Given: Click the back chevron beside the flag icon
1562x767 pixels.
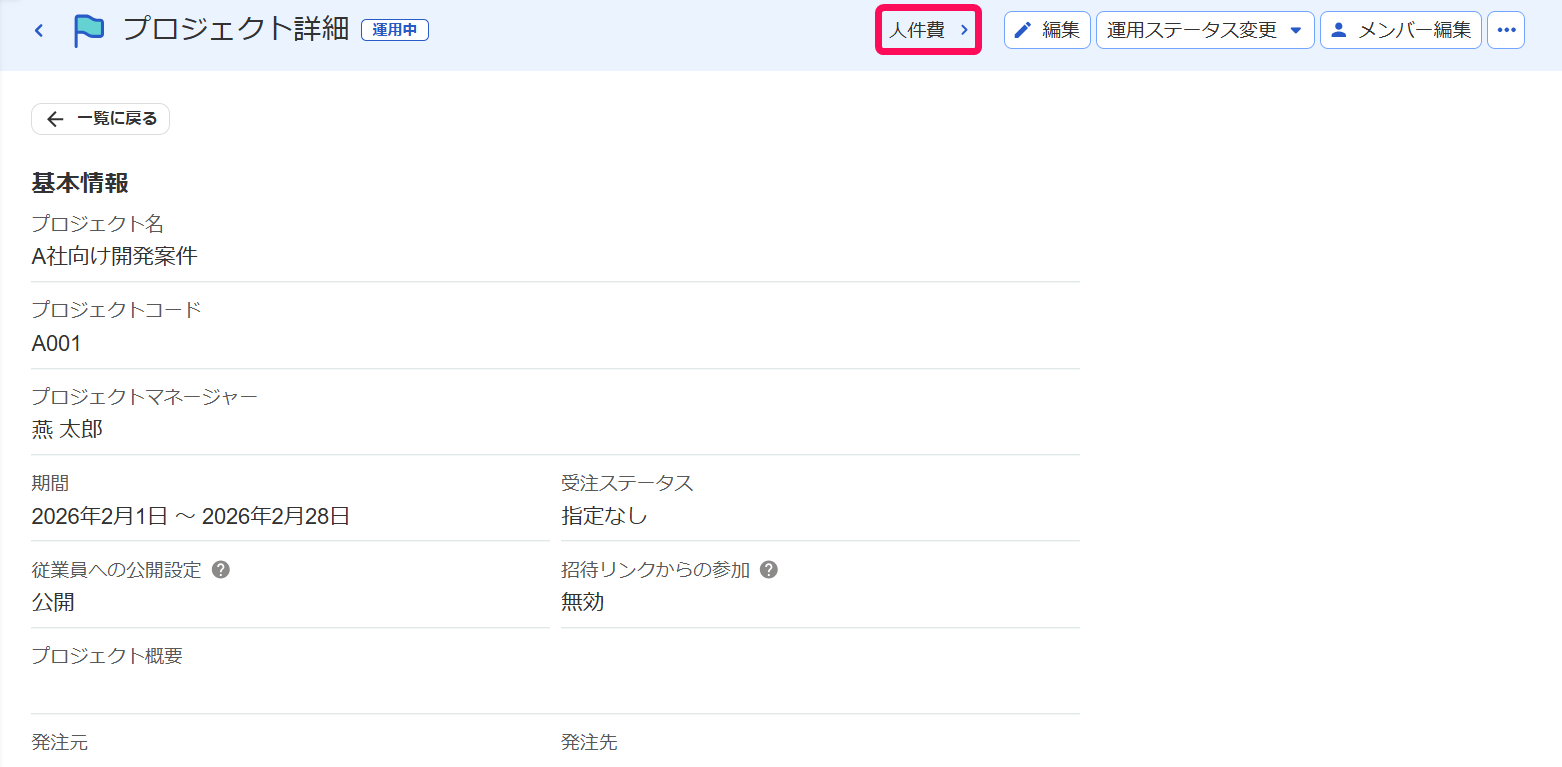Looking at the screenshot, I should pos(39,31).
